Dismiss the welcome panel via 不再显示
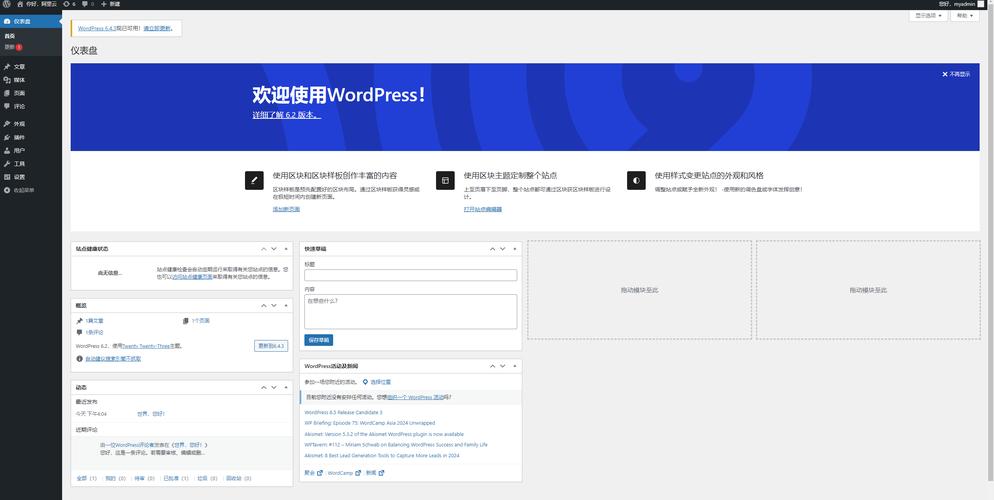The width and height of the screenshot is (994, 500). coord(956,74)
